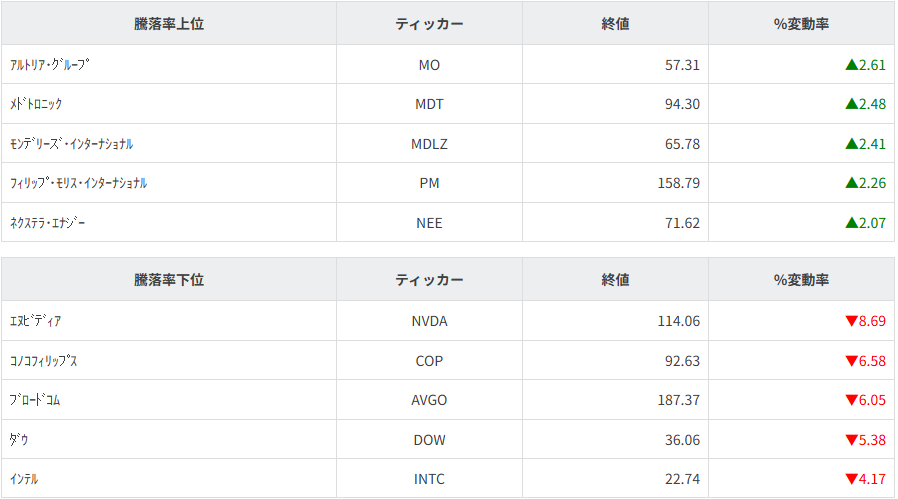Image resolution: width=898 pixels, height=499 pixels.
Task: Click the closing price 187.37
Action: click(676, 400)
